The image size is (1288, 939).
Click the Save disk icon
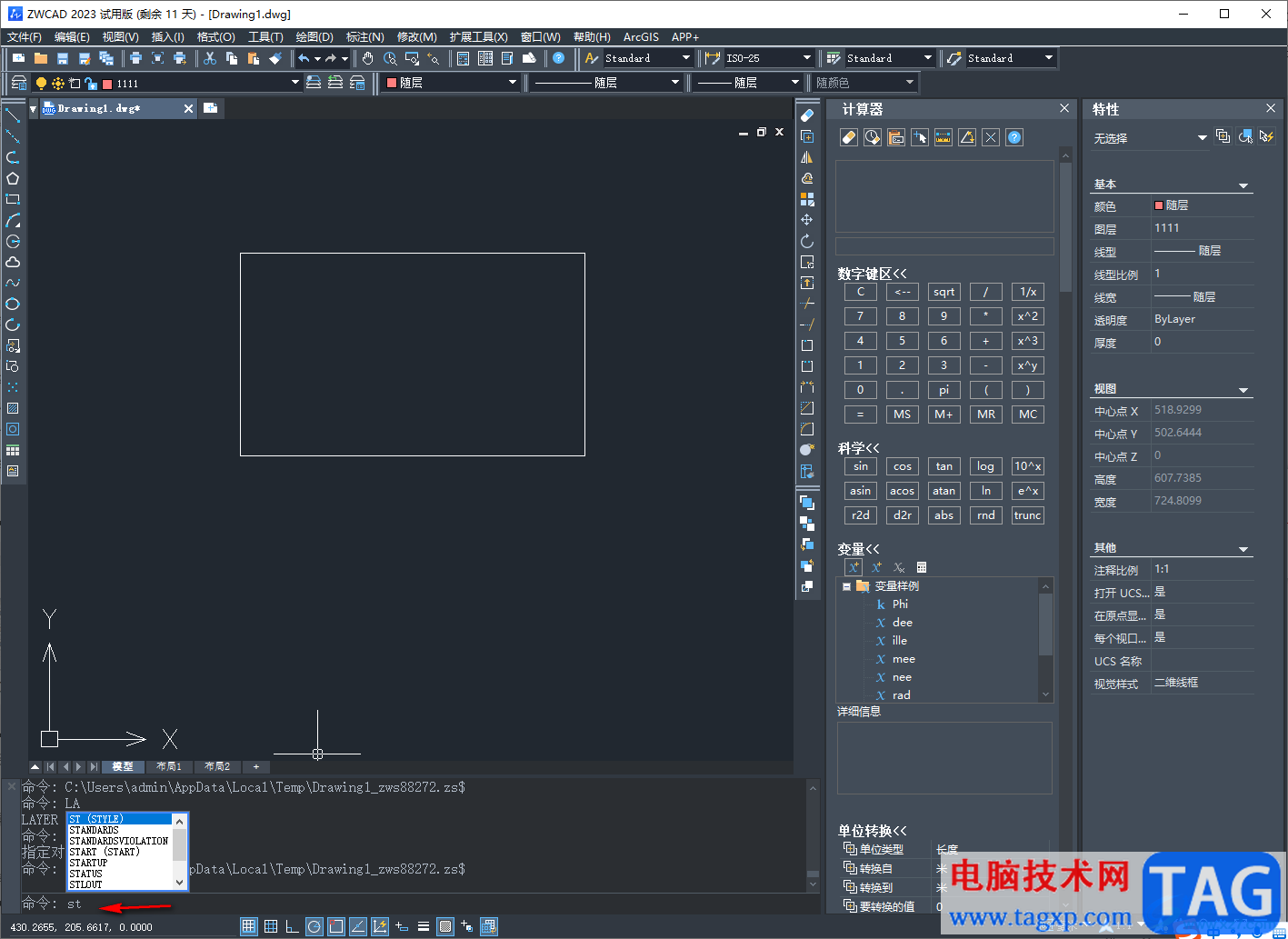(63, 58)
